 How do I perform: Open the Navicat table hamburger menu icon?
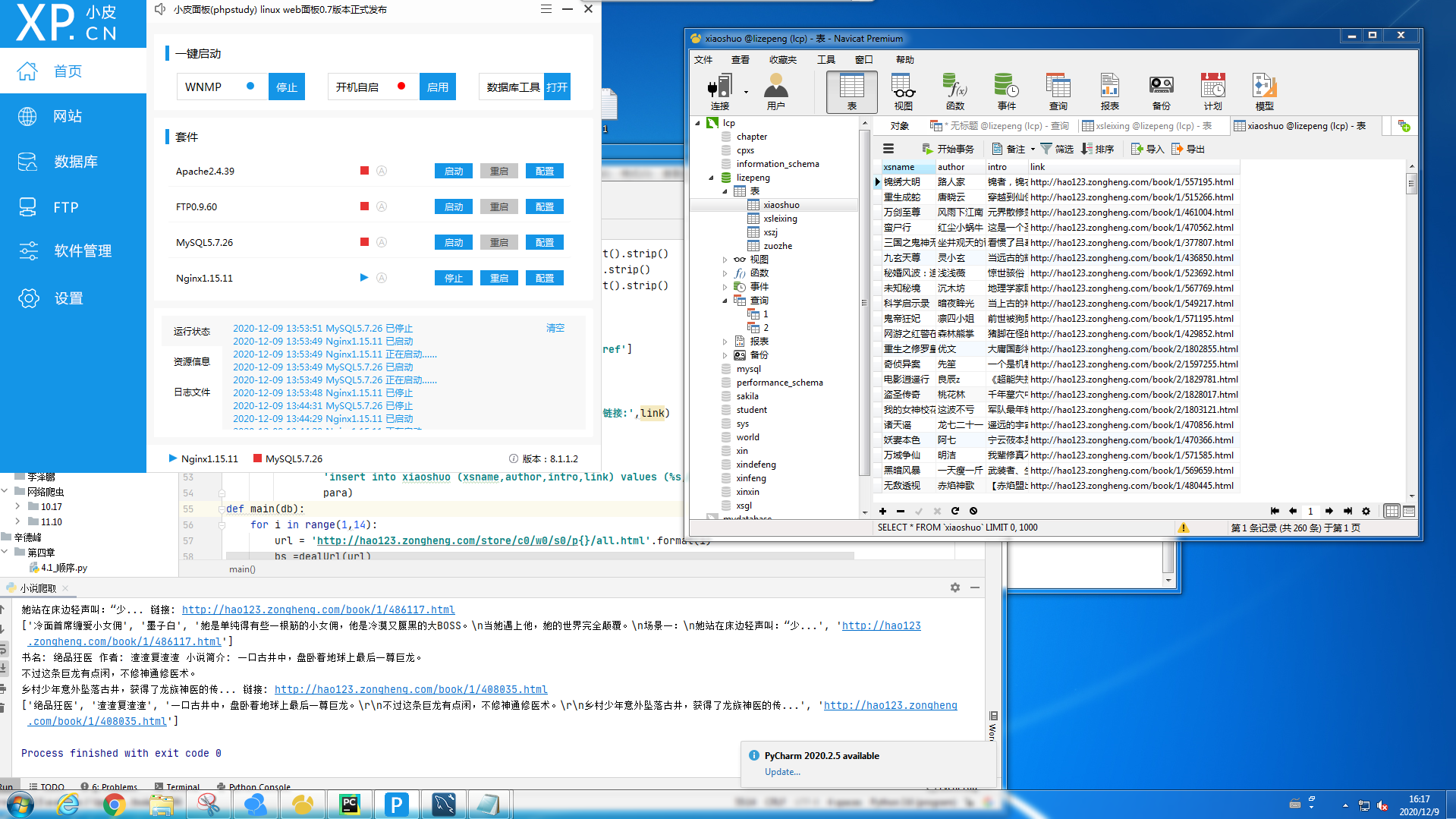click(888, 149)
